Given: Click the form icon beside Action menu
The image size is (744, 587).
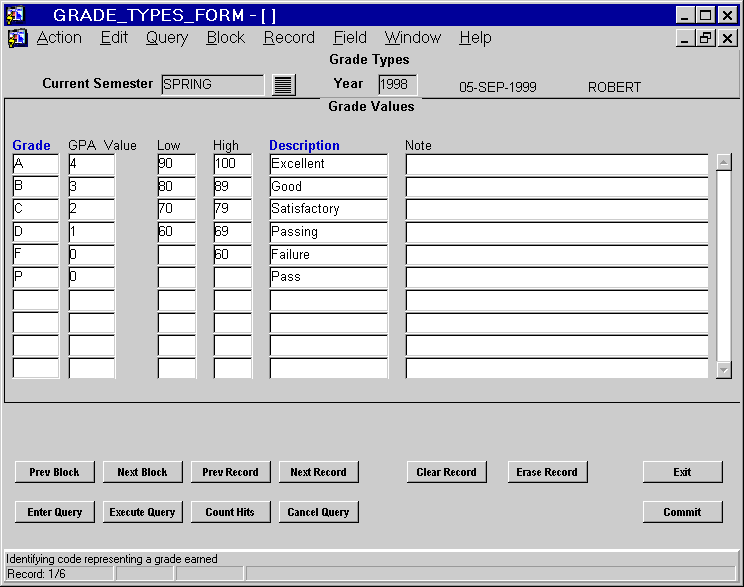Looking at the screenshot, I should [x=18, y=38].
